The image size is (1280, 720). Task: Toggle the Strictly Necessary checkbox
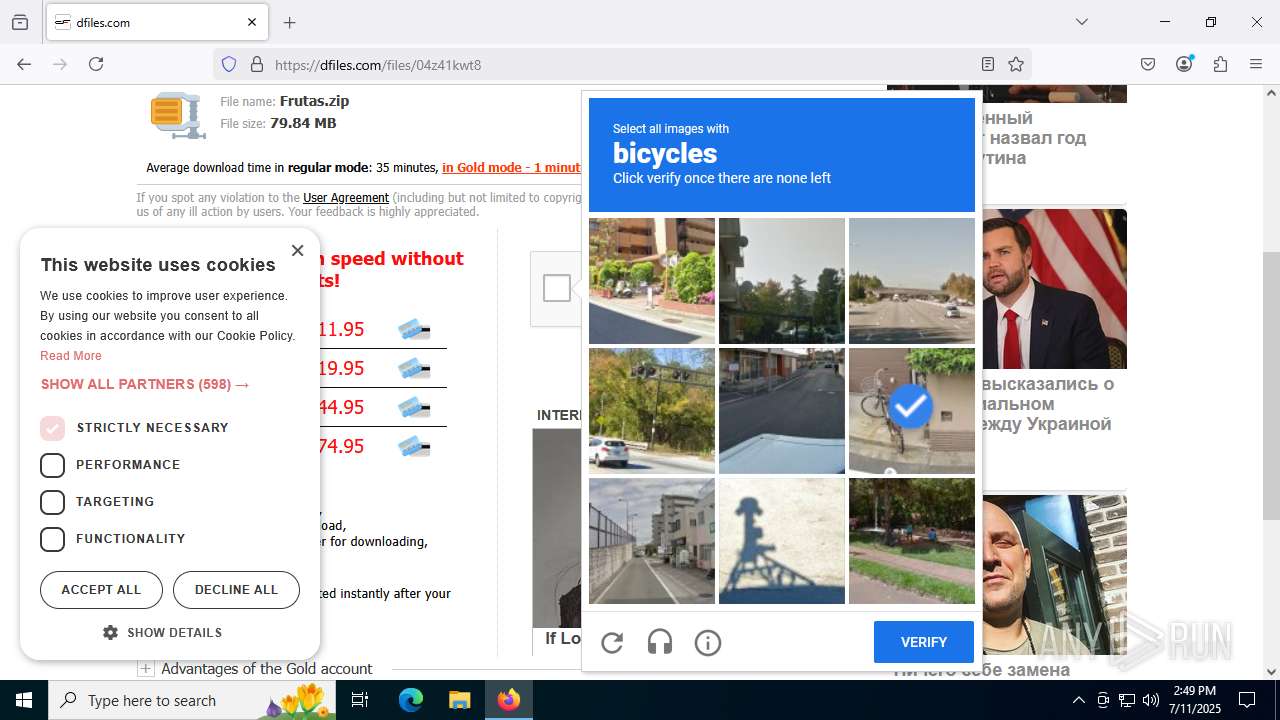tap(52, 428)
